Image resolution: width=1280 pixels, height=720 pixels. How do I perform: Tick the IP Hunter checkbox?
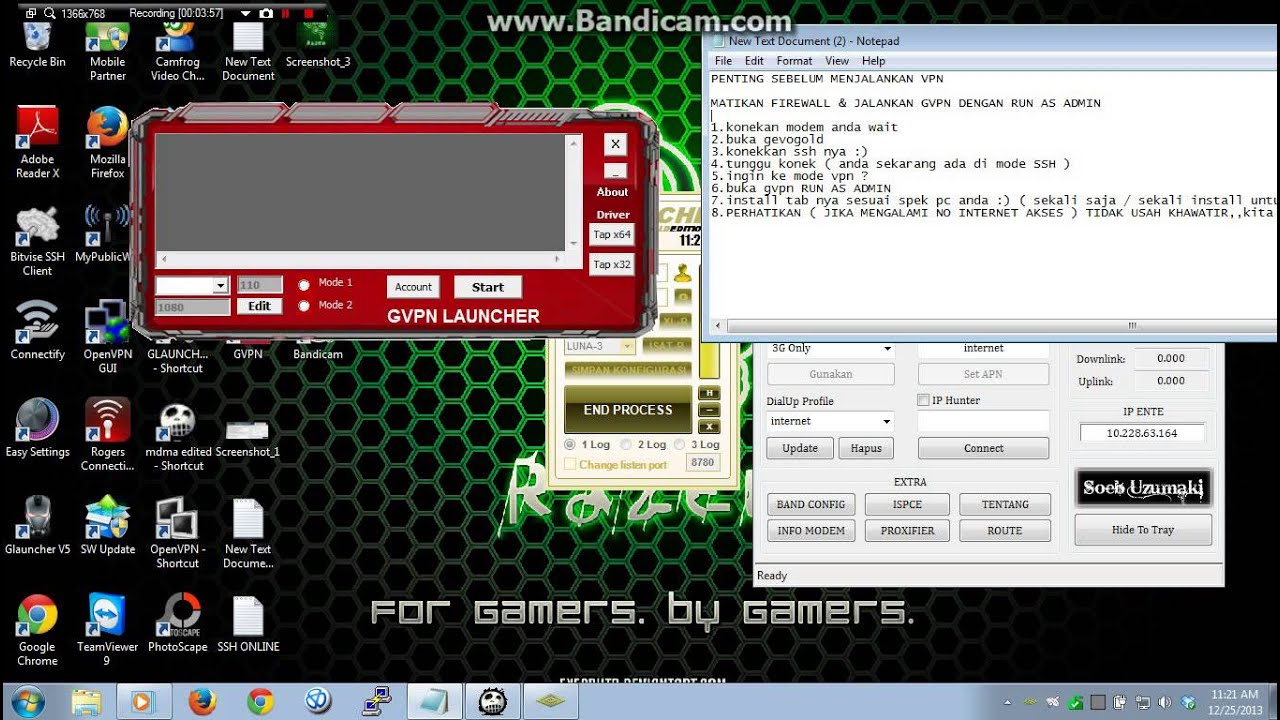923,400
